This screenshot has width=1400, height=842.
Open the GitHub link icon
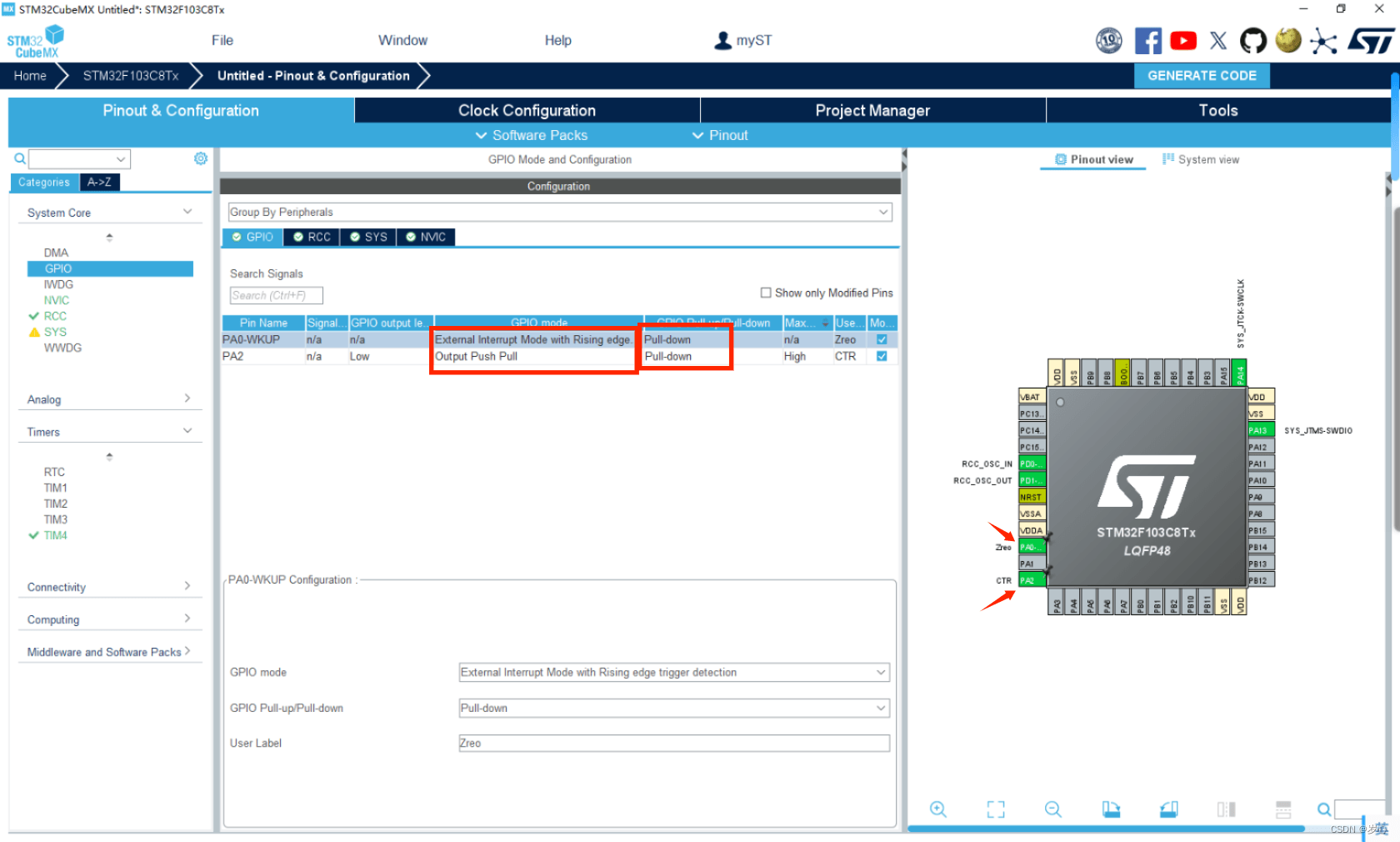(x=1252, y=40)
